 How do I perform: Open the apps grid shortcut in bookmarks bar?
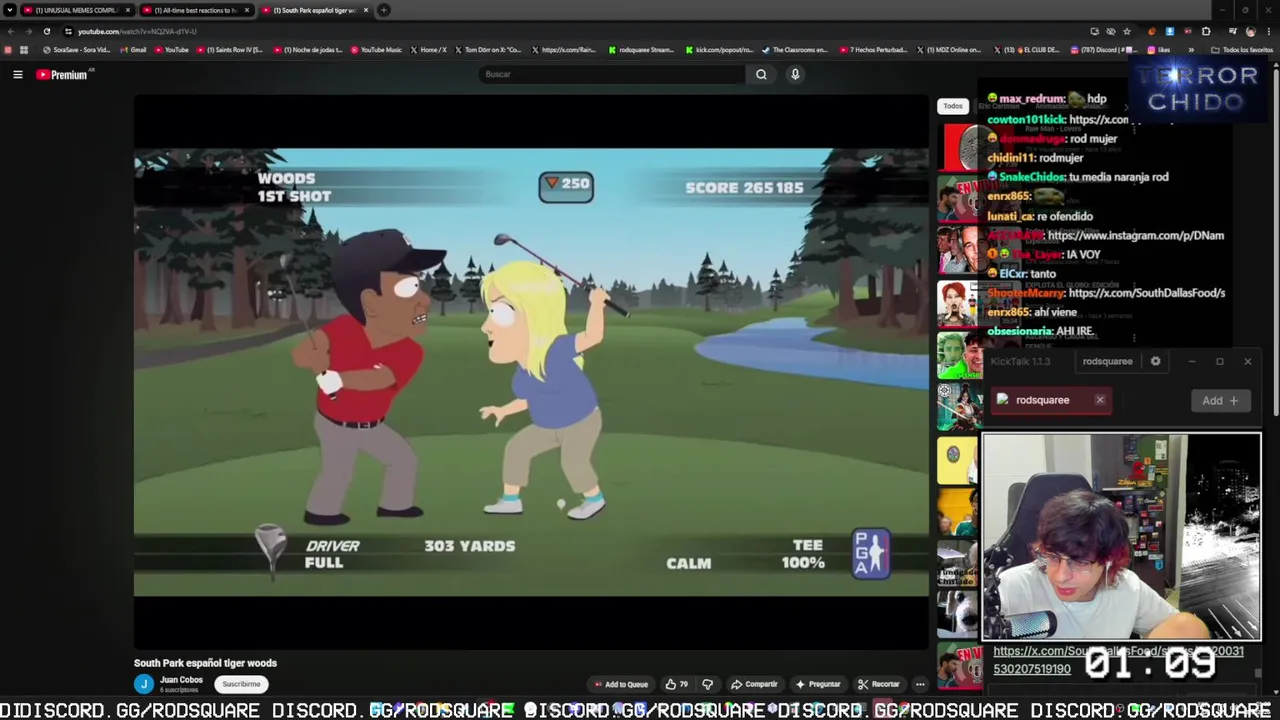[24, 50]
